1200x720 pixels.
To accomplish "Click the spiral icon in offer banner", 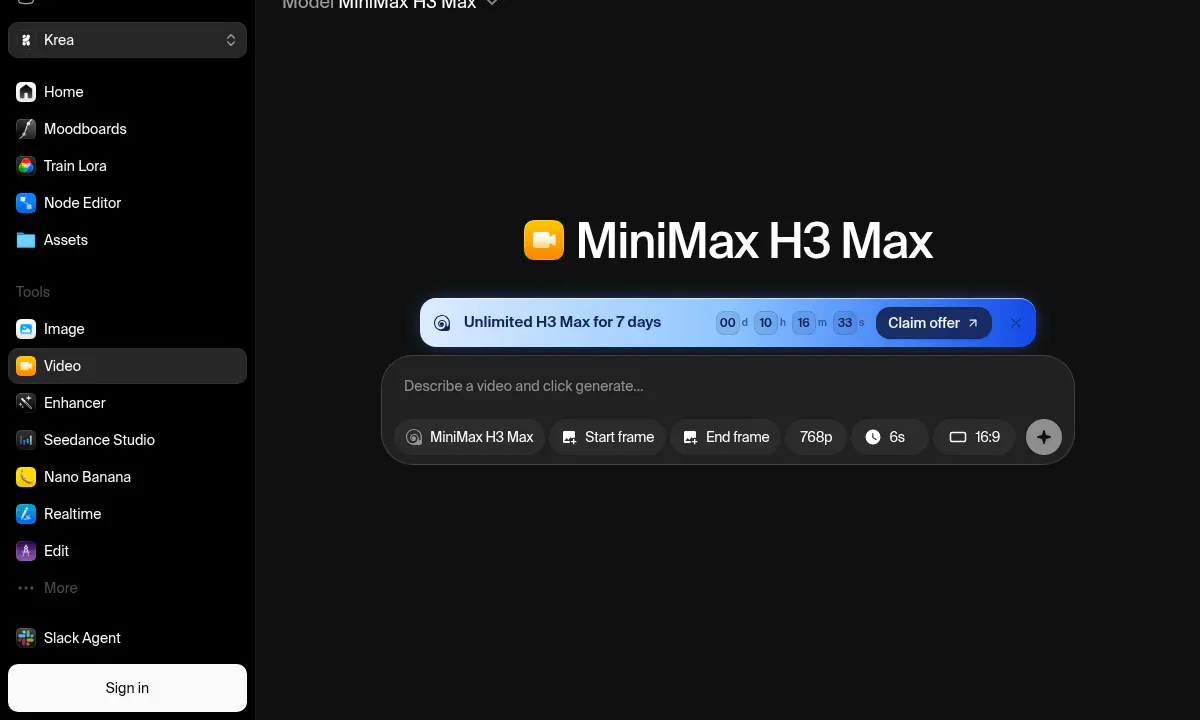I will [442, 323].
